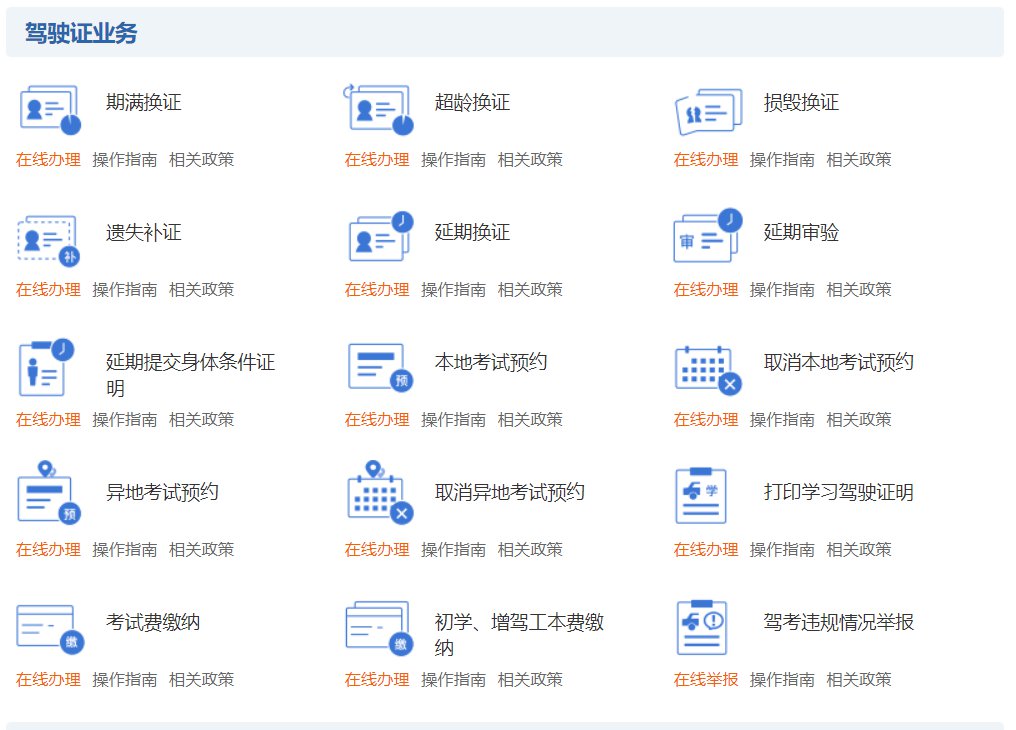Screen dimensions: 1016x730
Task: Click 在线办理 under 本地考试预约
Action: click(x=377, y=420)
